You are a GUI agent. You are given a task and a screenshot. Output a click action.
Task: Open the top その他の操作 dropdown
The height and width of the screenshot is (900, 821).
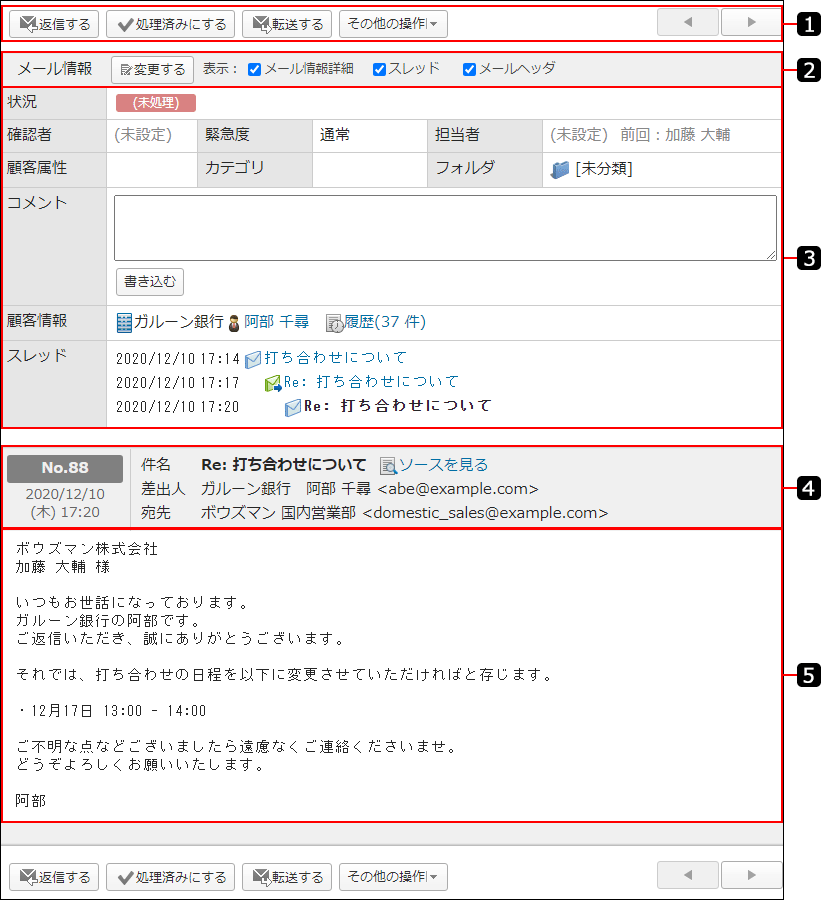pyautogui.click(x=393, y=24)
